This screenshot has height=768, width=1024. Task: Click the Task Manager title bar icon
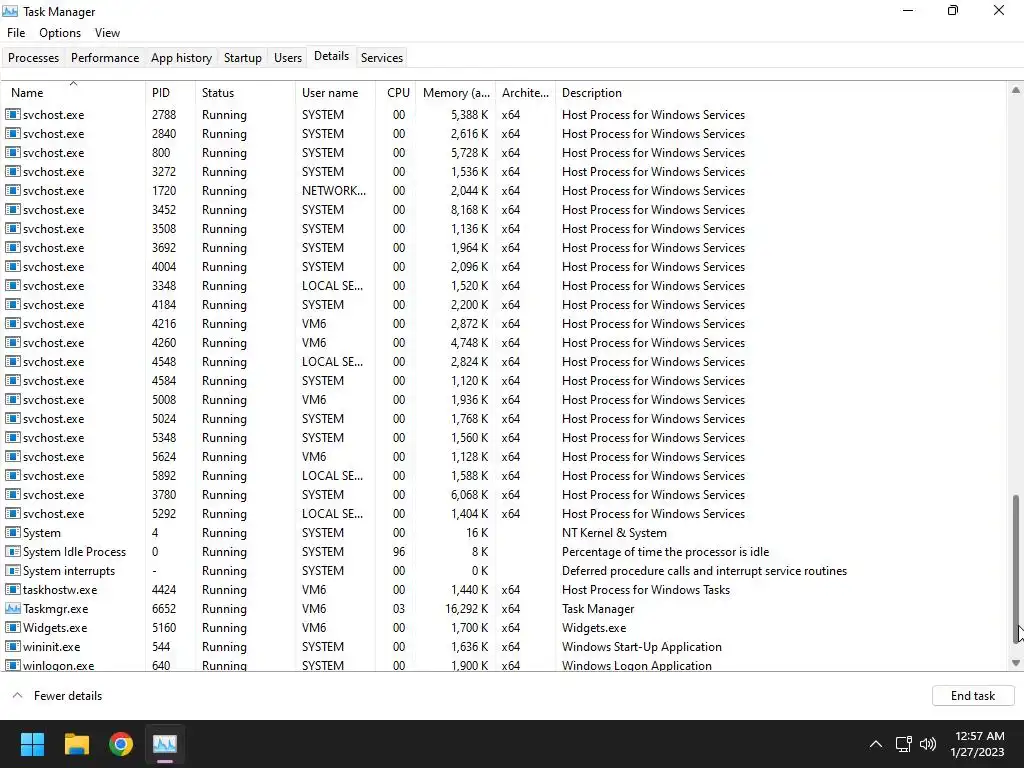10,11
